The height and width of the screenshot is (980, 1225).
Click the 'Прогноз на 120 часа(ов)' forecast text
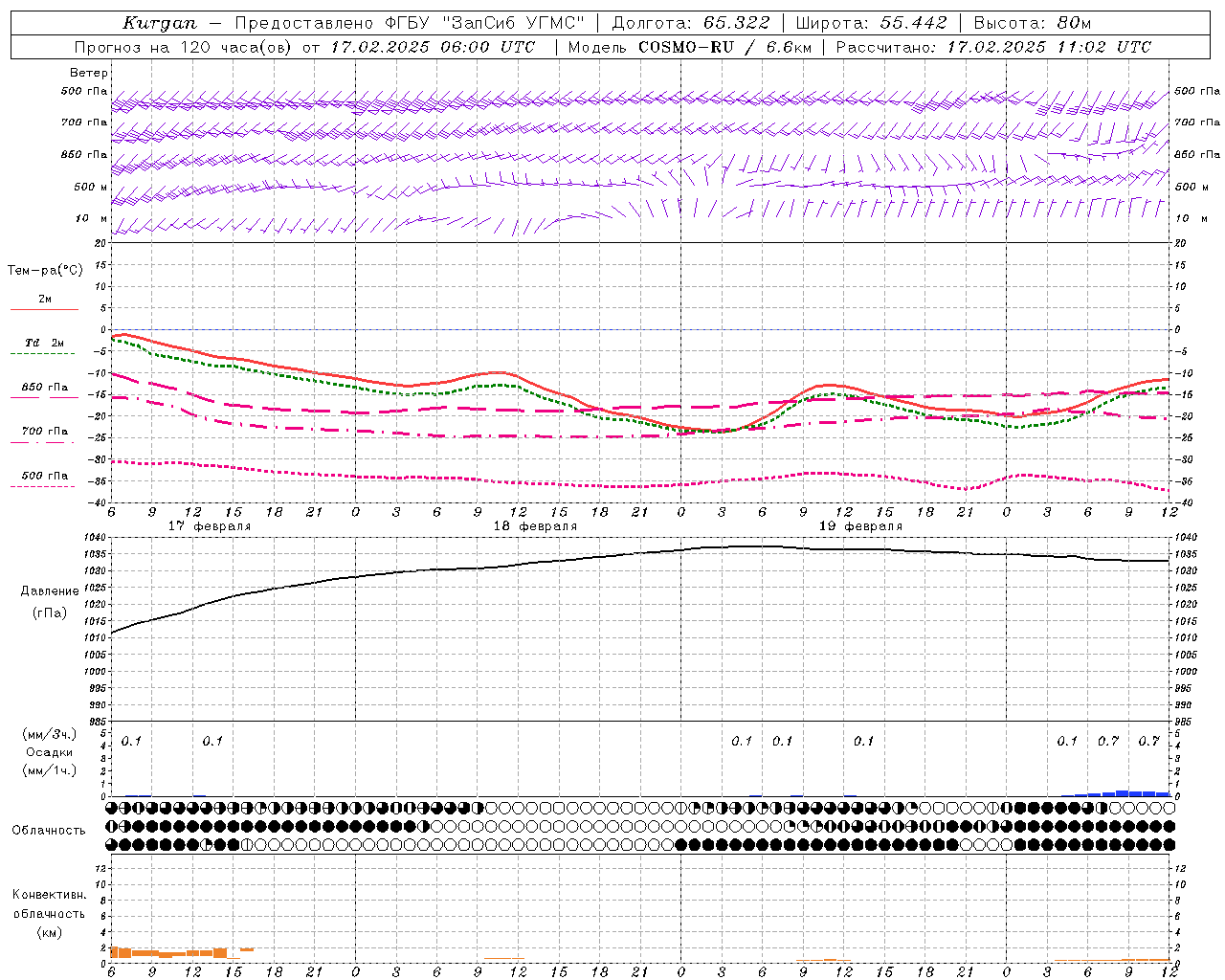click(x=184, y=47)
